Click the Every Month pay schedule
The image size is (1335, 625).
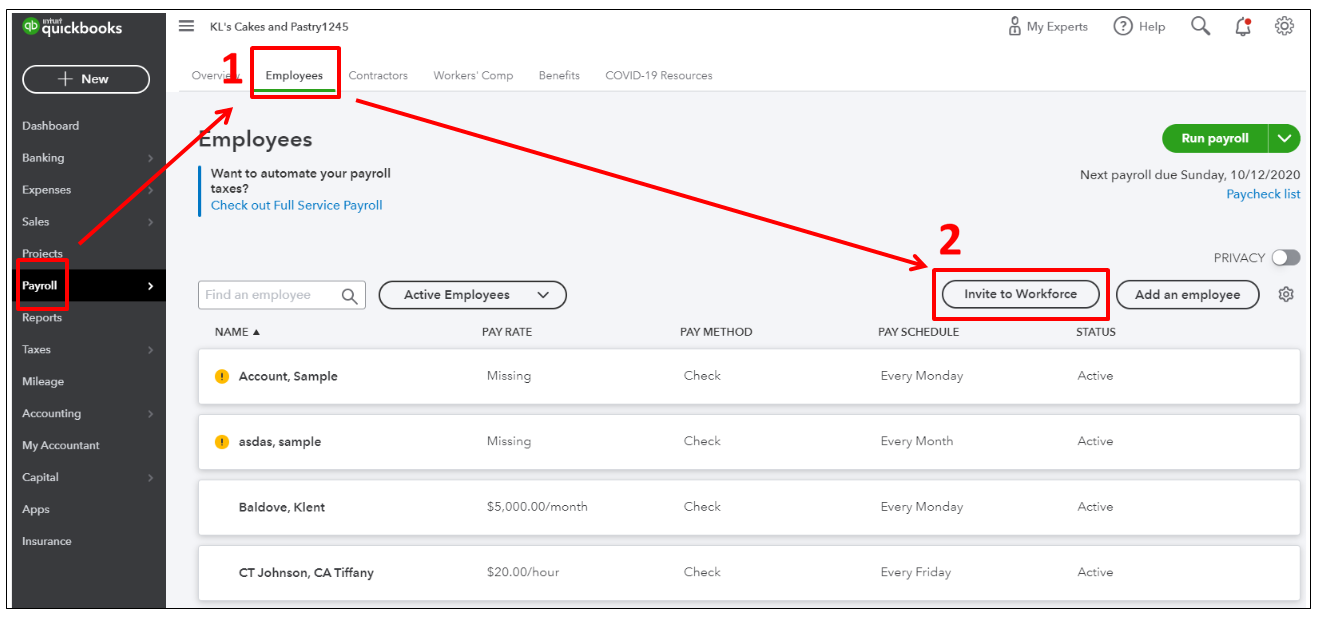[x=917, y=442]
